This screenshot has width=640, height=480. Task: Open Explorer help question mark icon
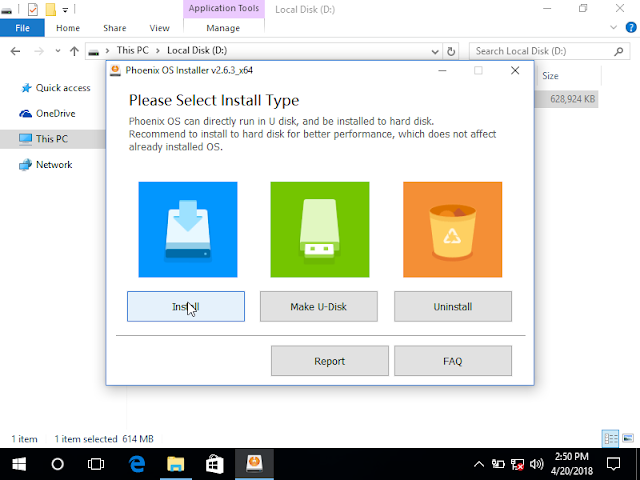(x=631, y=28)
